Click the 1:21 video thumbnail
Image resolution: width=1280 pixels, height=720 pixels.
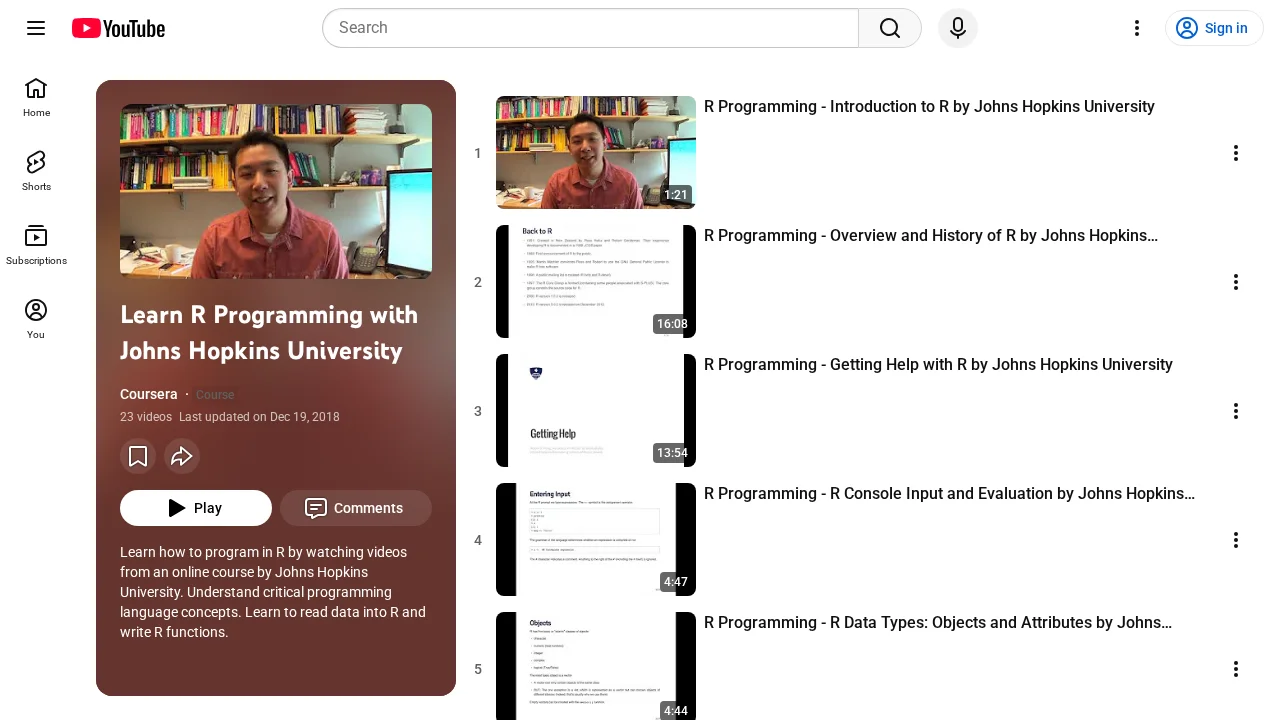(596, 152)
